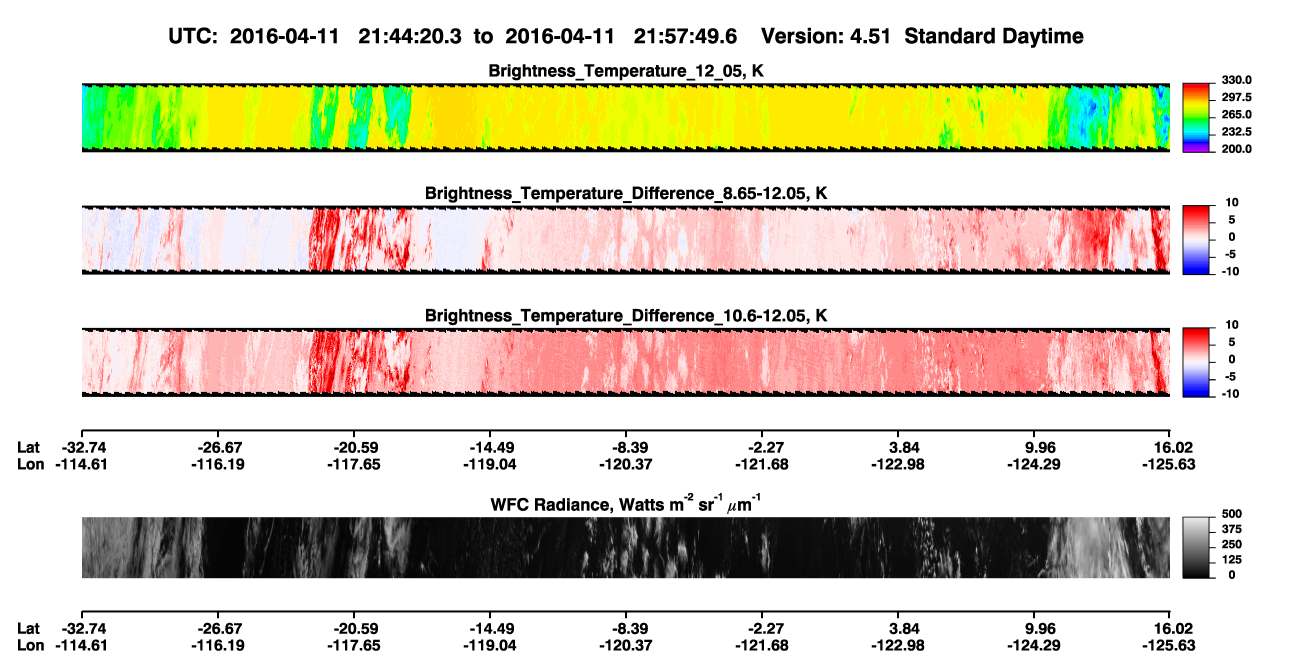The image size is (1300, 667).
Task: Click the grayscale WFC Radiance colorbar
Action: (x=1196, y=547)
